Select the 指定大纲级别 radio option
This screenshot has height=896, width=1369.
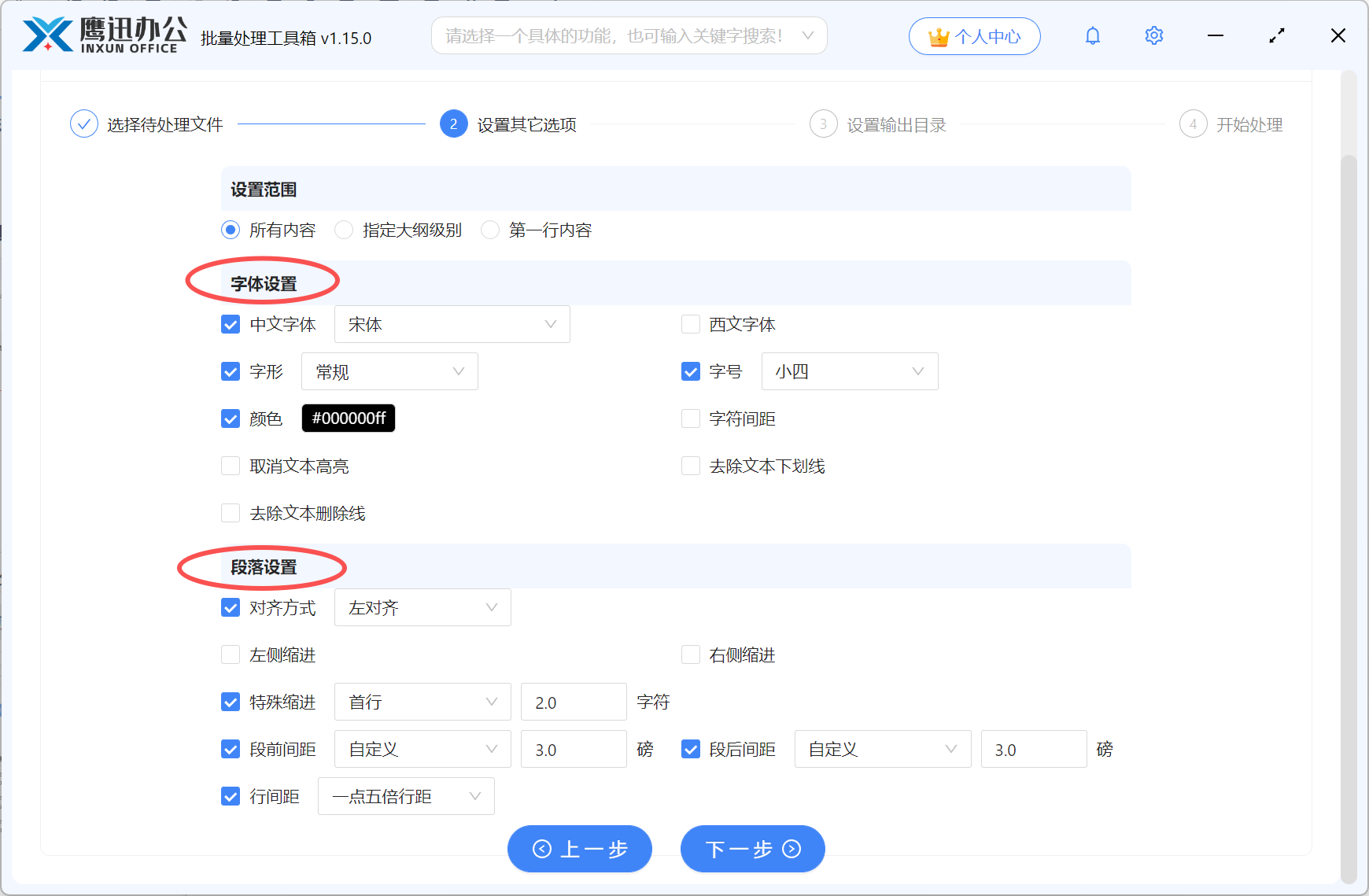point(344,230)
